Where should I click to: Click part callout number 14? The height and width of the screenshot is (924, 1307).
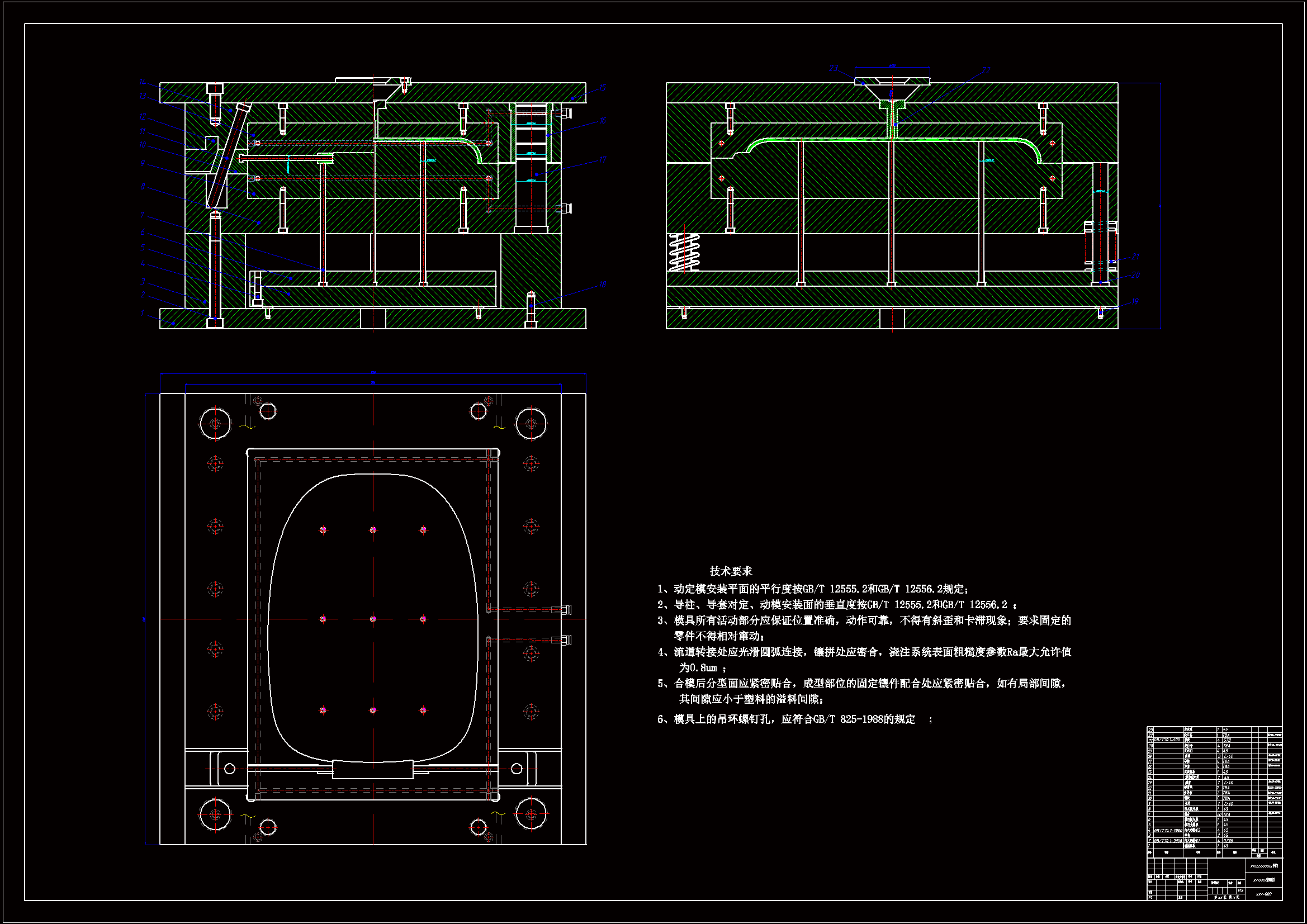pos(143,82)
